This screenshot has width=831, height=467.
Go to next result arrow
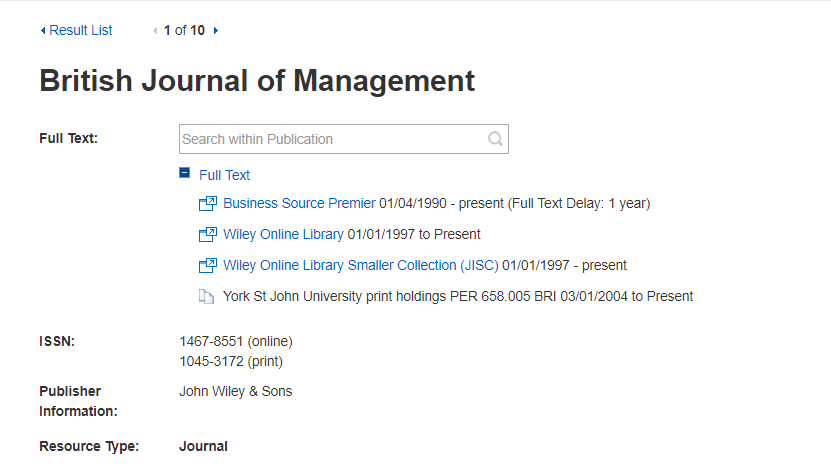[216, 31]
